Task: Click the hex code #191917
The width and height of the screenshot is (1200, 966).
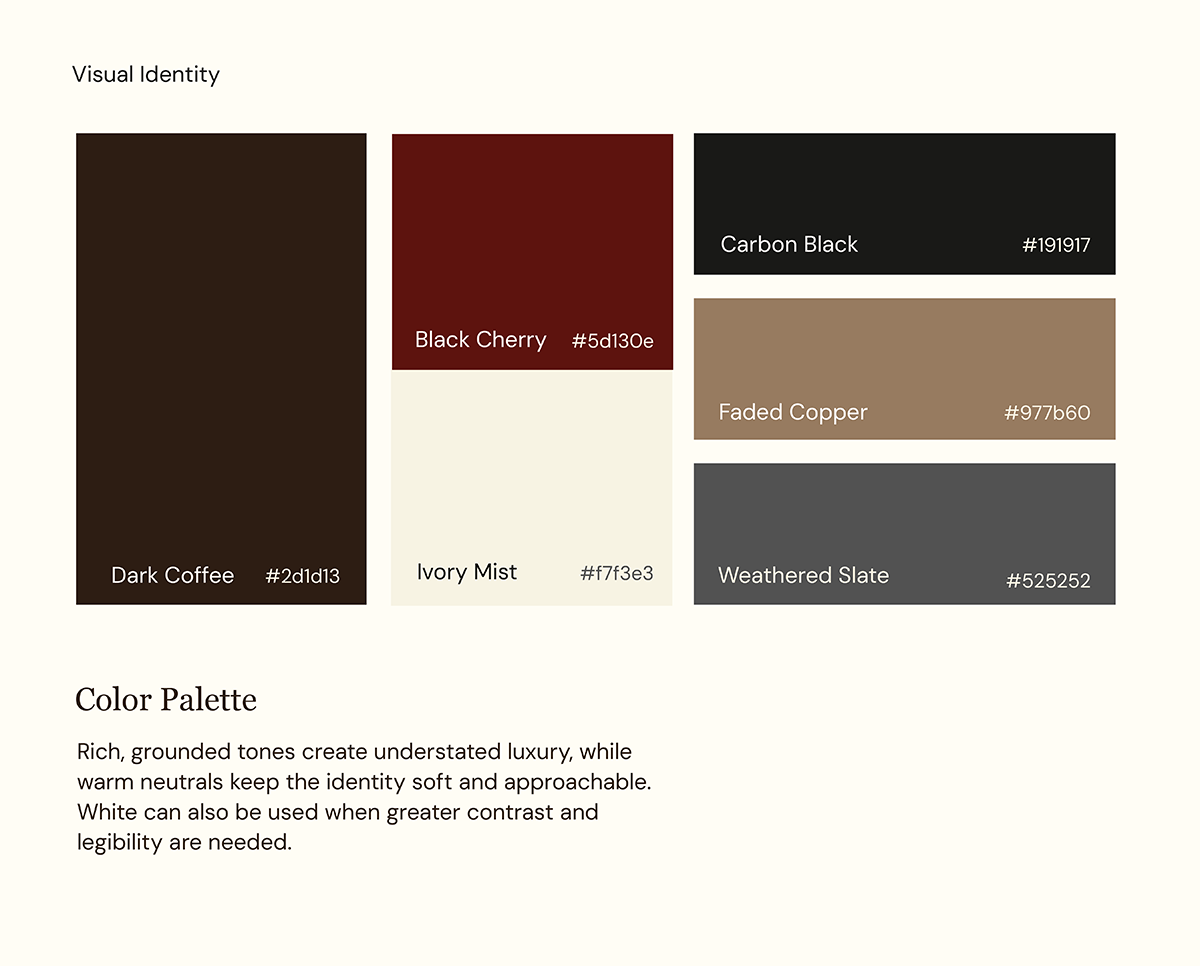Action: click(x=1056, y=245)
